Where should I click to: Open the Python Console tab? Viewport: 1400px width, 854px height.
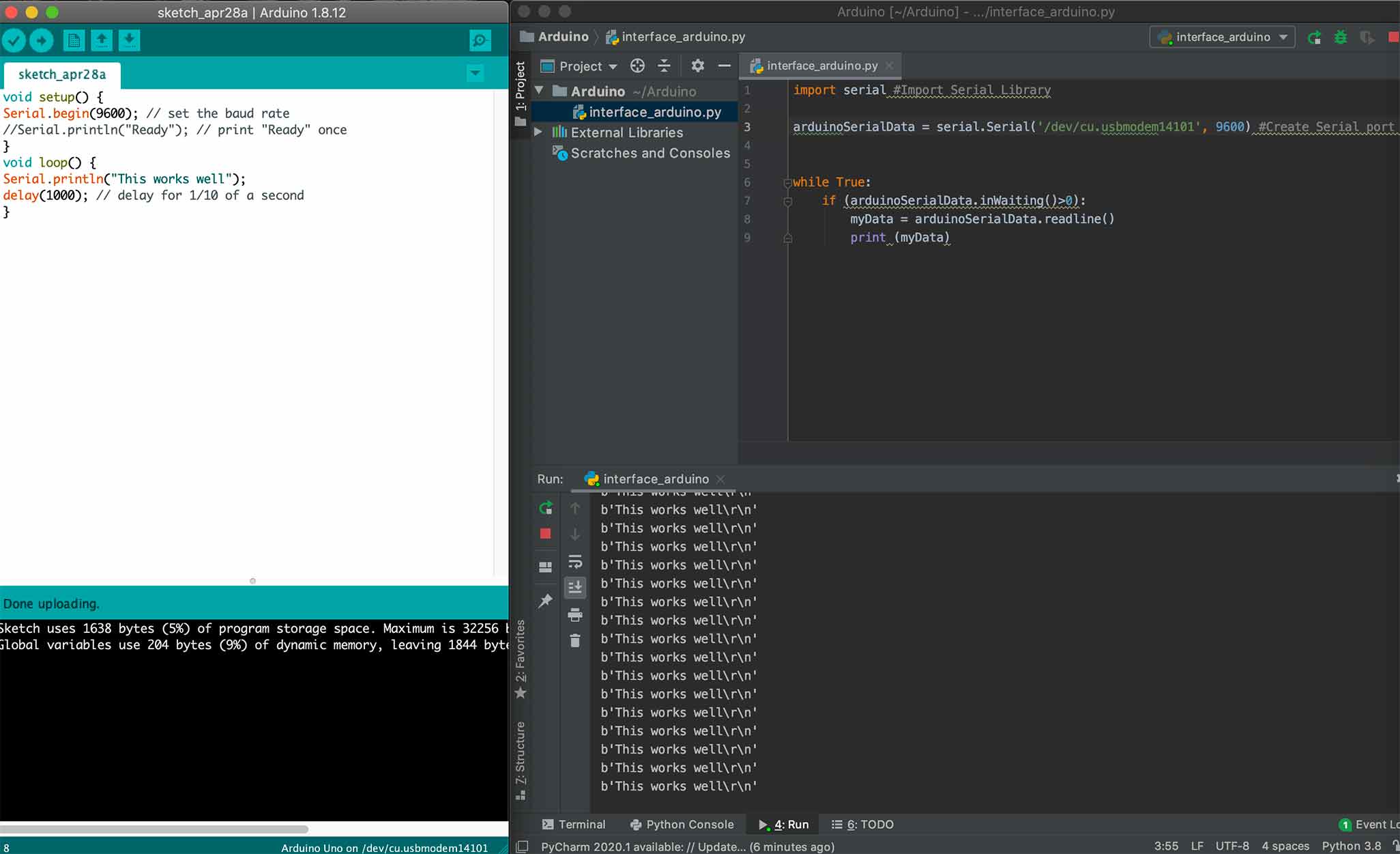point(682,825)
